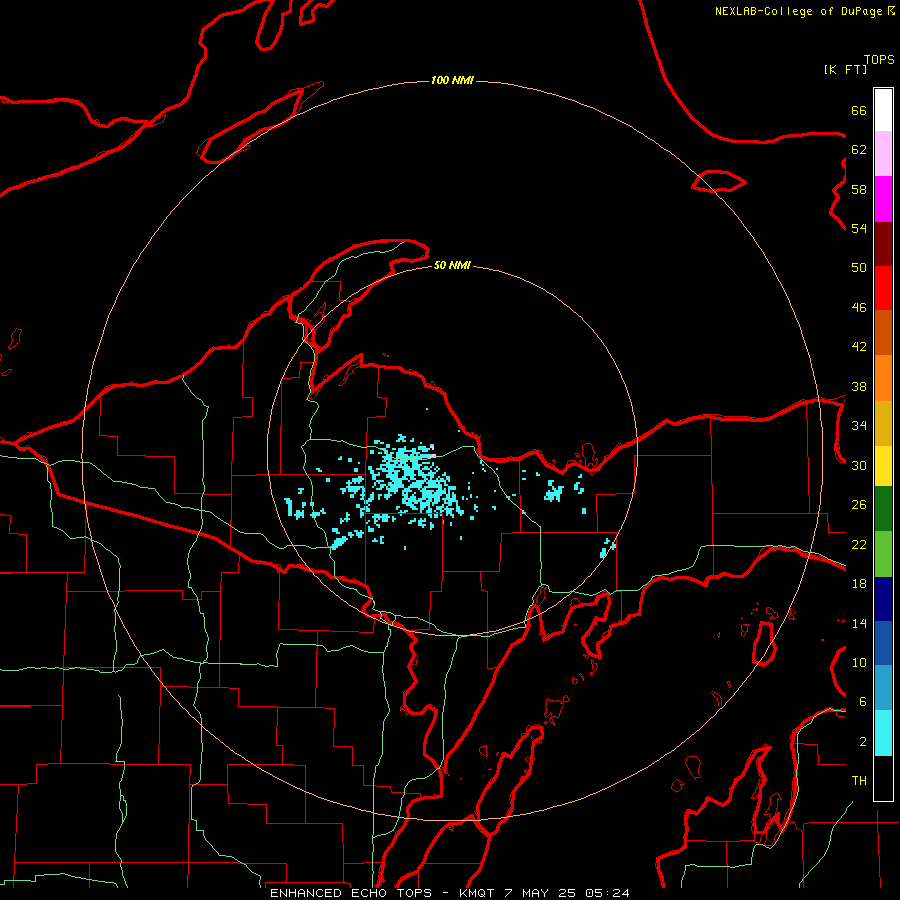Click the large cyan echo cluster at radar center
900x900 pixels.
tap(412, 481)
